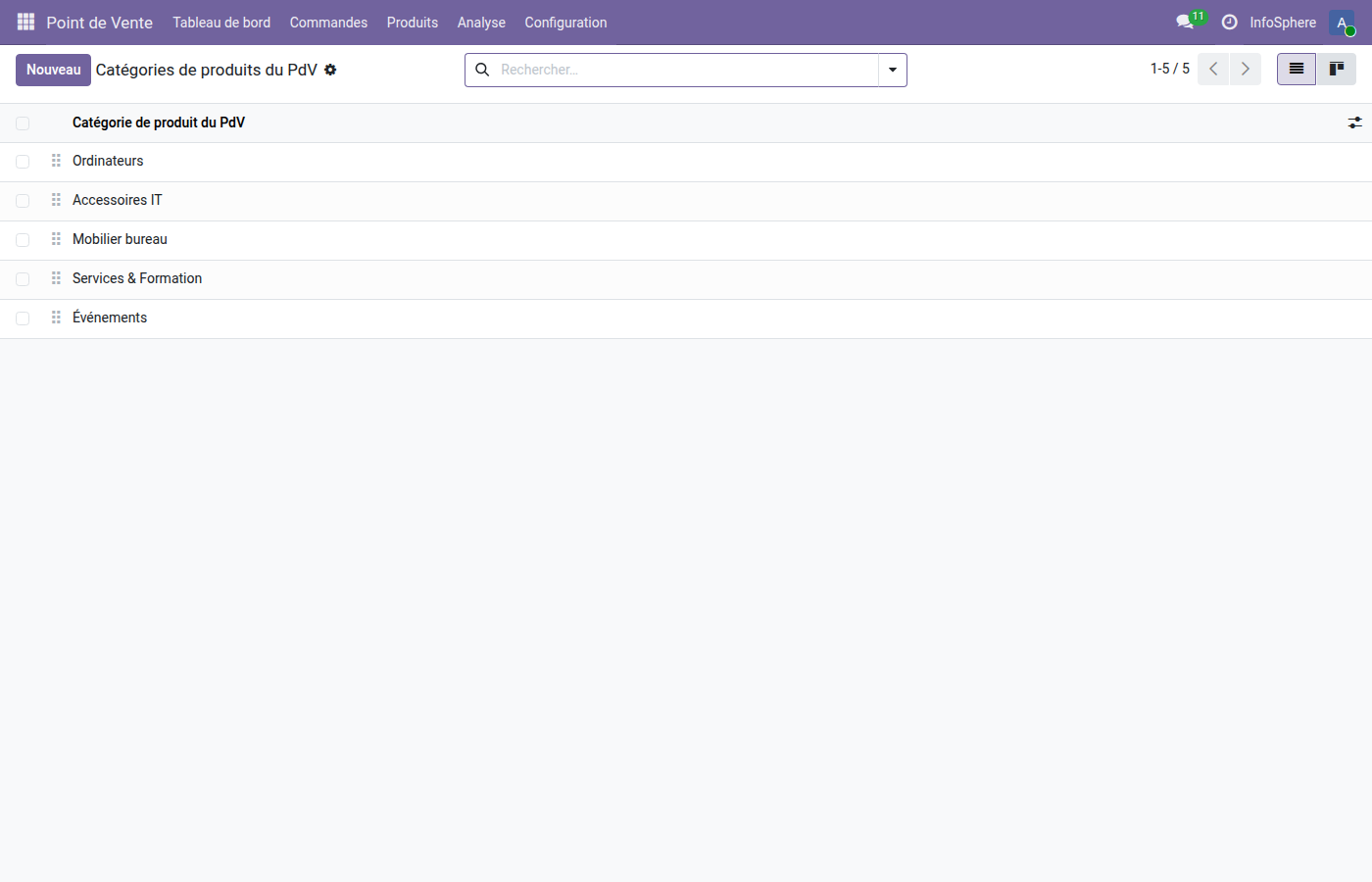Screen dimensions: 1372x882
Task: Open the Commandes menu
Action: (x=328, y=23)
